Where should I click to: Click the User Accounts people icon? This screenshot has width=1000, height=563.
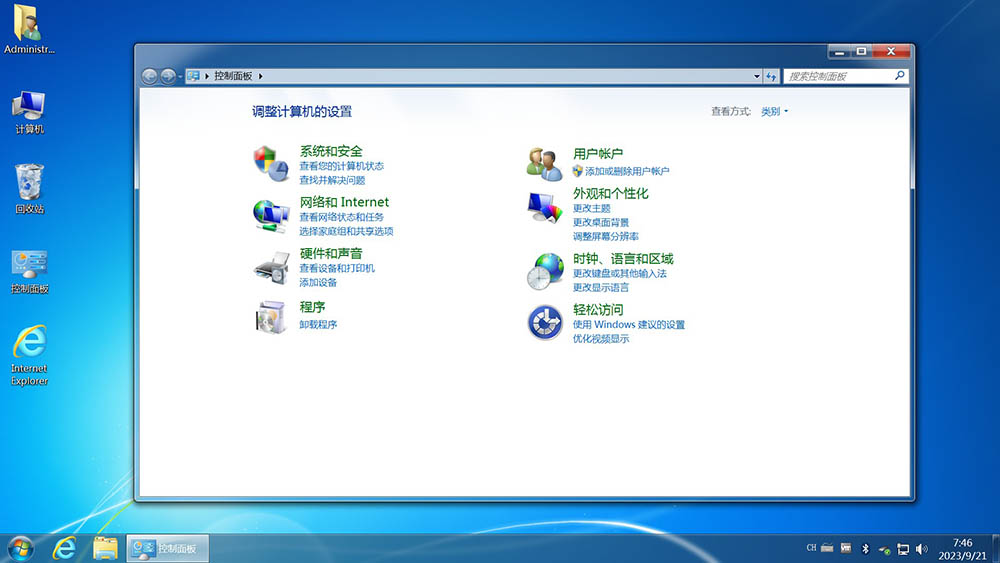tap(545, 162)
